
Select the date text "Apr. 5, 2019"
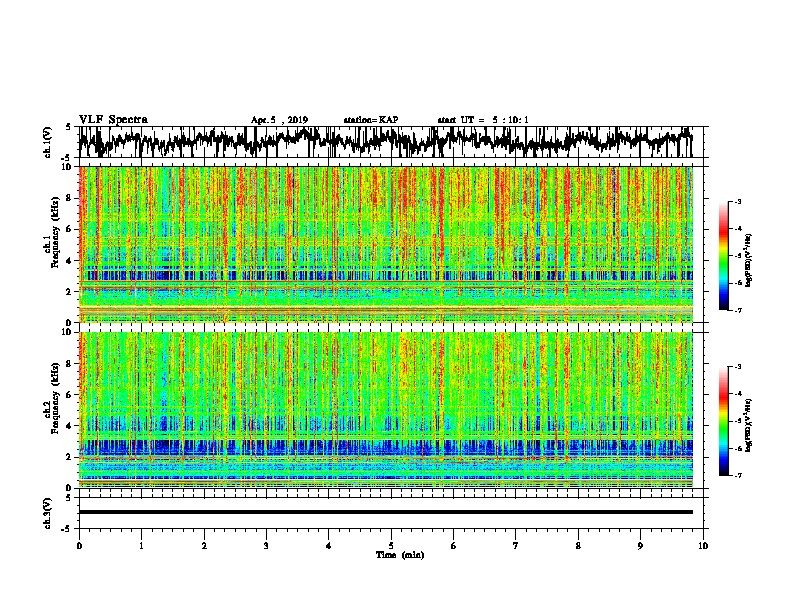[x=279, y=120]
